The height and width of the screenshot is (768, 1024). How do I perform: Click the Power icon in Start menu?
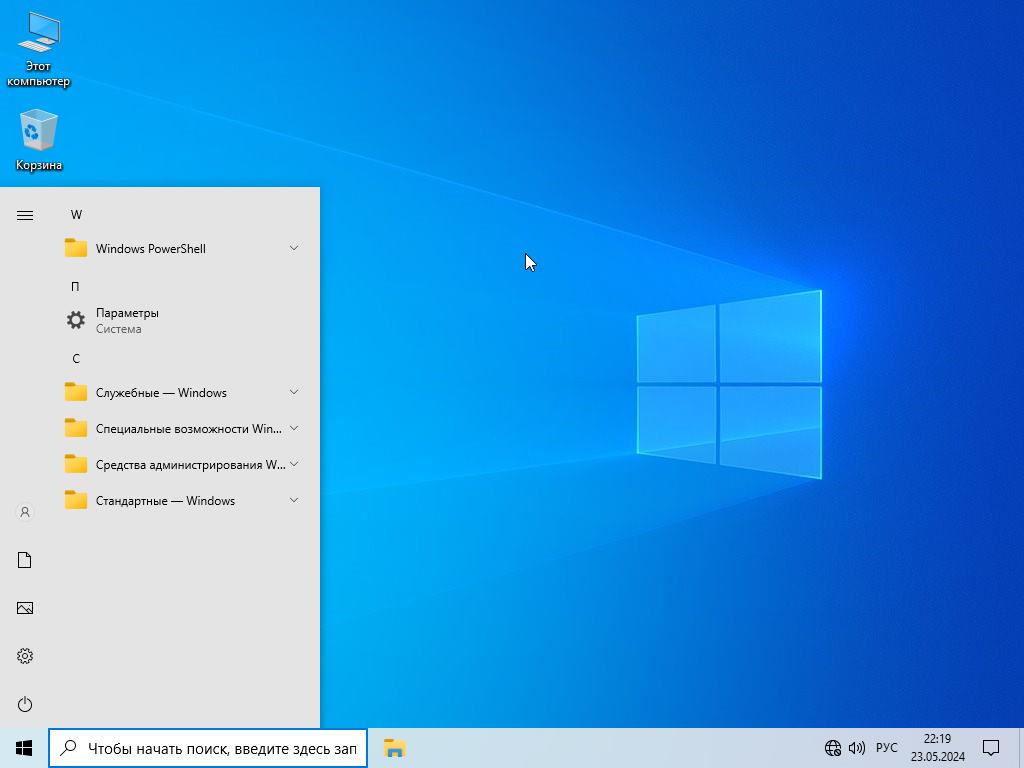[25, 704]
